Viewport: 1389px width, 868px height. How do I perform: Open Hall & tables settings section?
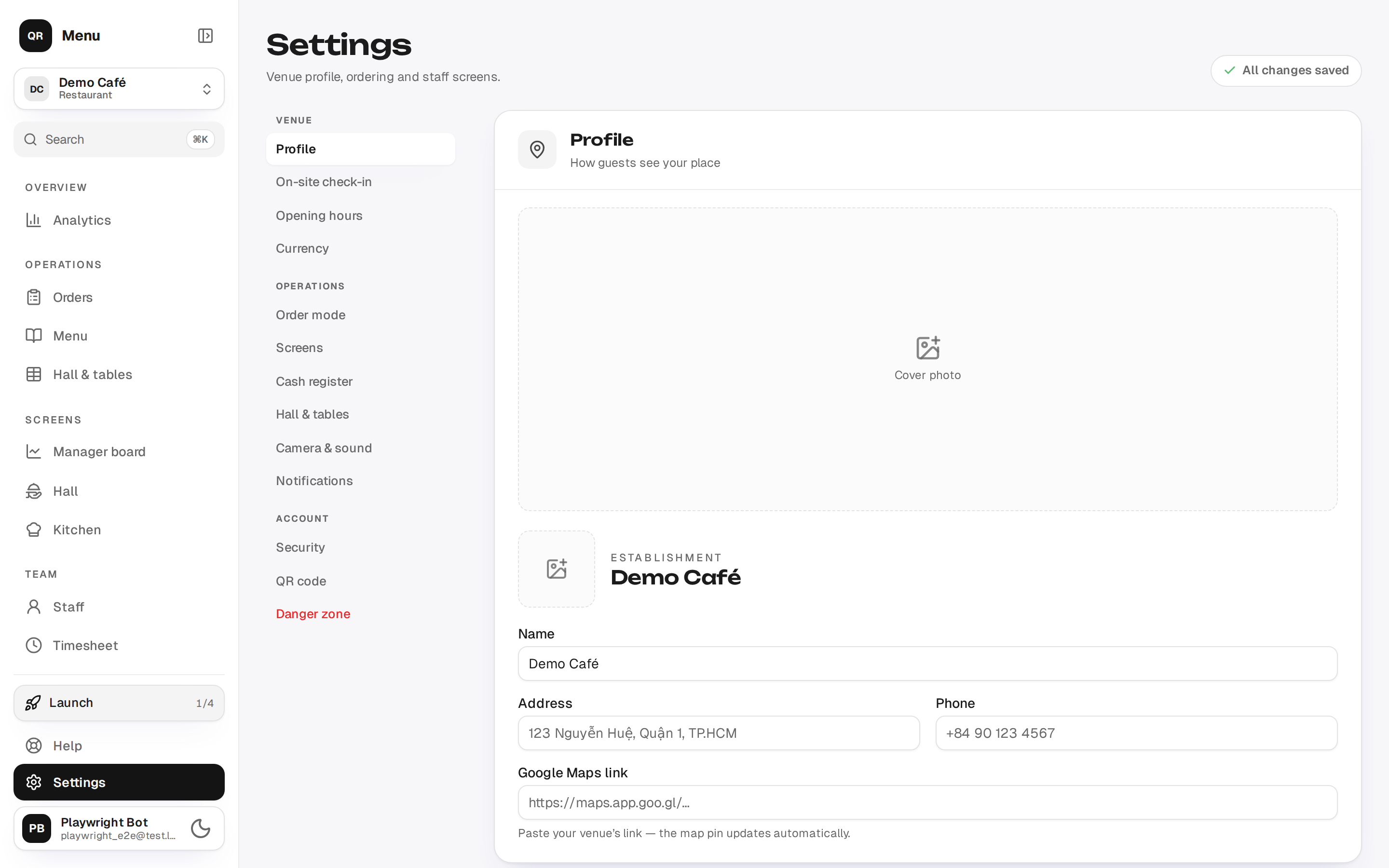pyautogui.click(x=360, y=415)
